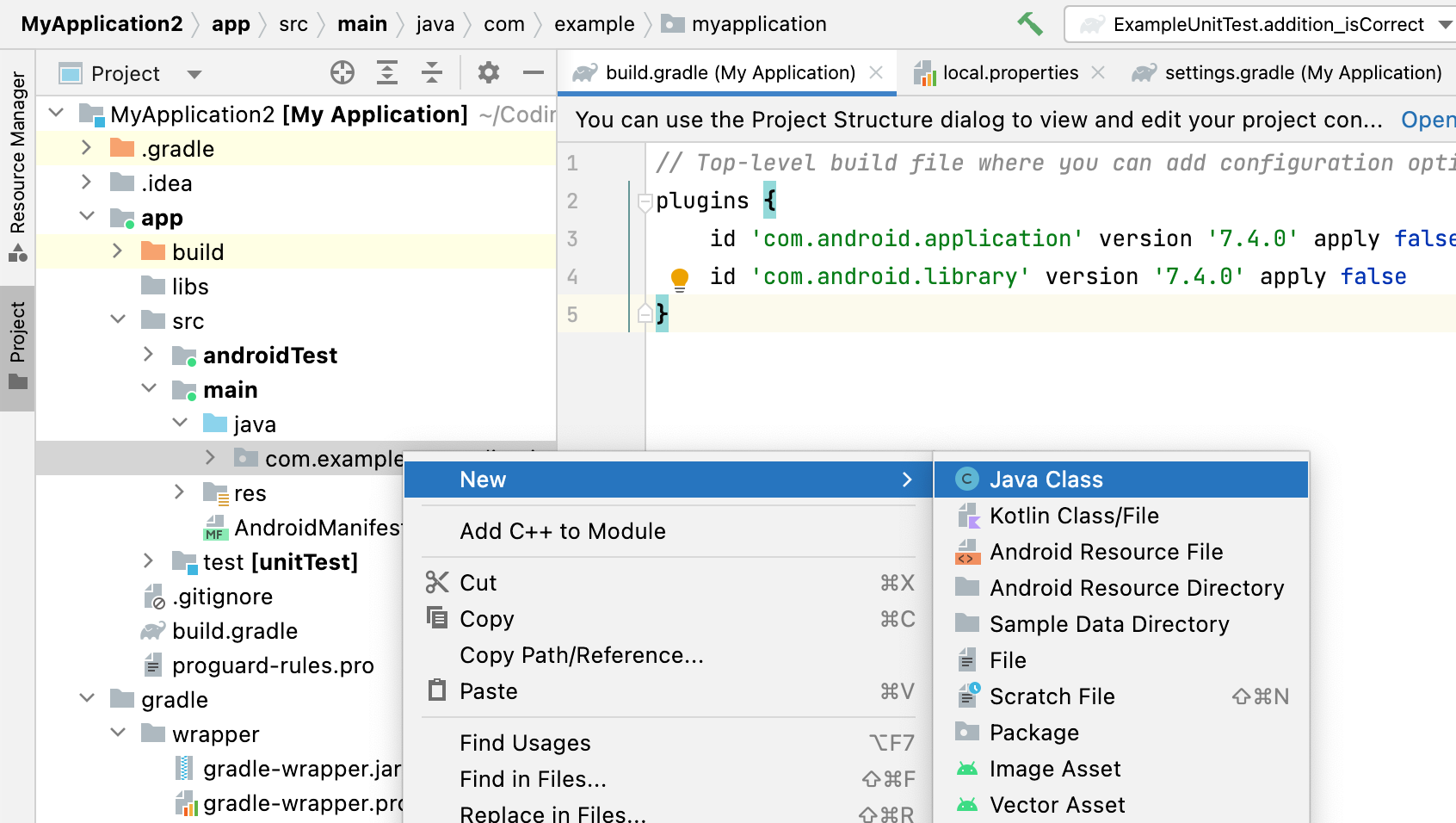1456x823 pixels.
Task: Click the 'app' breadcrumb in navigation bar
Action: tap(231, 24)
